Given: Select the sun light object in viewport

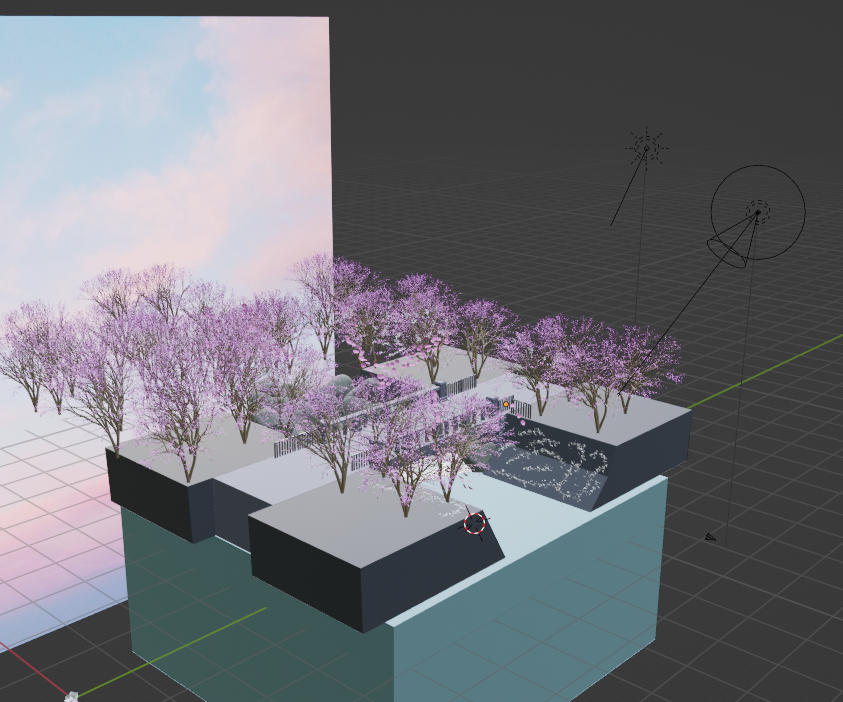Looking at the screenshot, I should (x=647, y=148).
